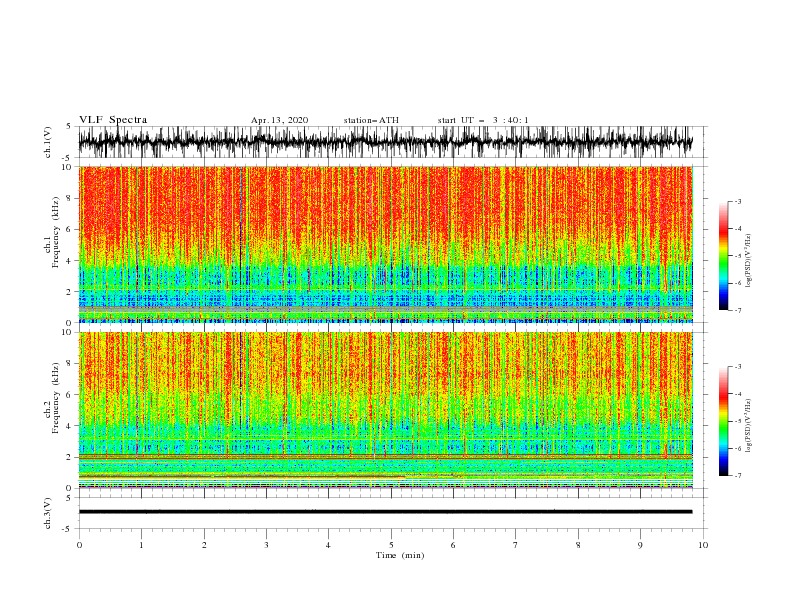Click the 'Apr. 13, 2020' date label
Screen dimensions: 792x612
click(x=279, y=120)
